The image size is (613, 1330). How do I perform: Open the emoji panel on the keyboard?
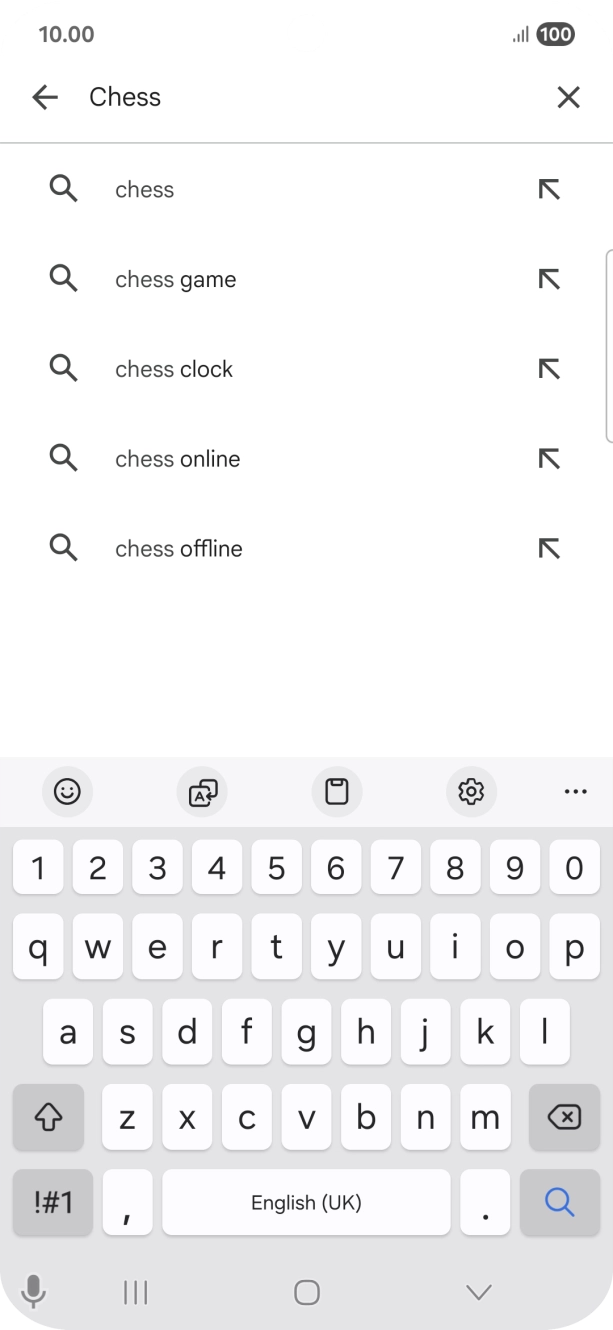pos(66,792)
